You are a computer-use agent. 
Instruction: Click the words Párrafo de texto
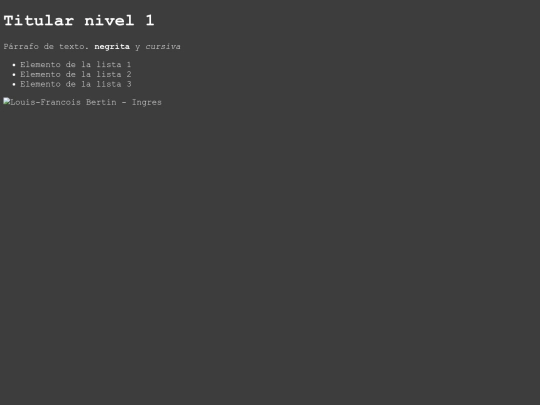(46, 46)
